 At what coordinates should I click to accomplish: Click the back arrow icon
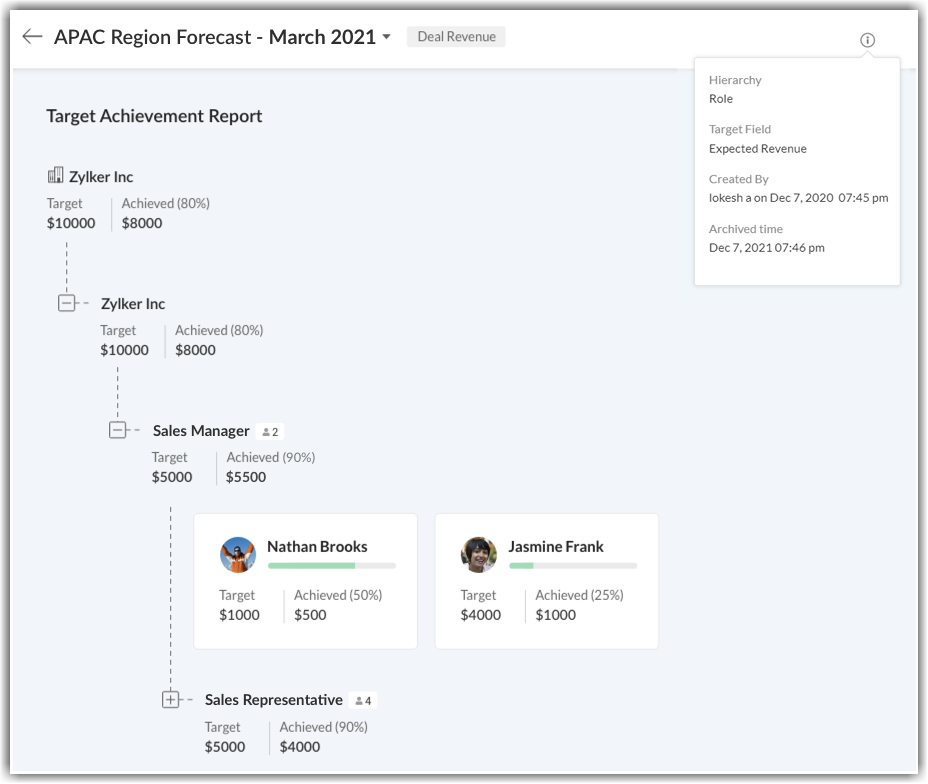pyautogui.click(x=32, y=37)
